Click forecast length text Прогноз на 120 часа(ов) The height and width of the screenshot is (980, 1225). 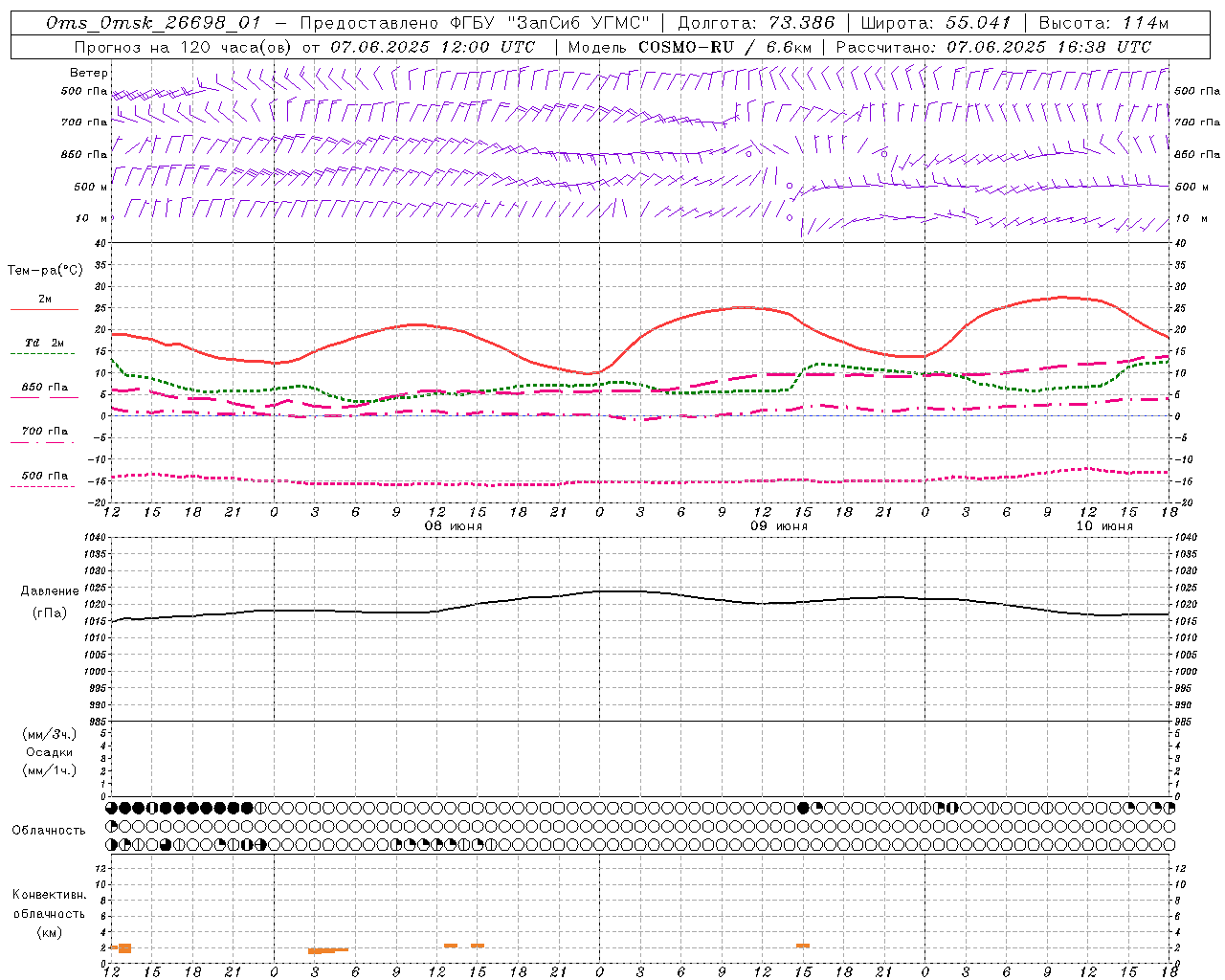pos(184,47)
